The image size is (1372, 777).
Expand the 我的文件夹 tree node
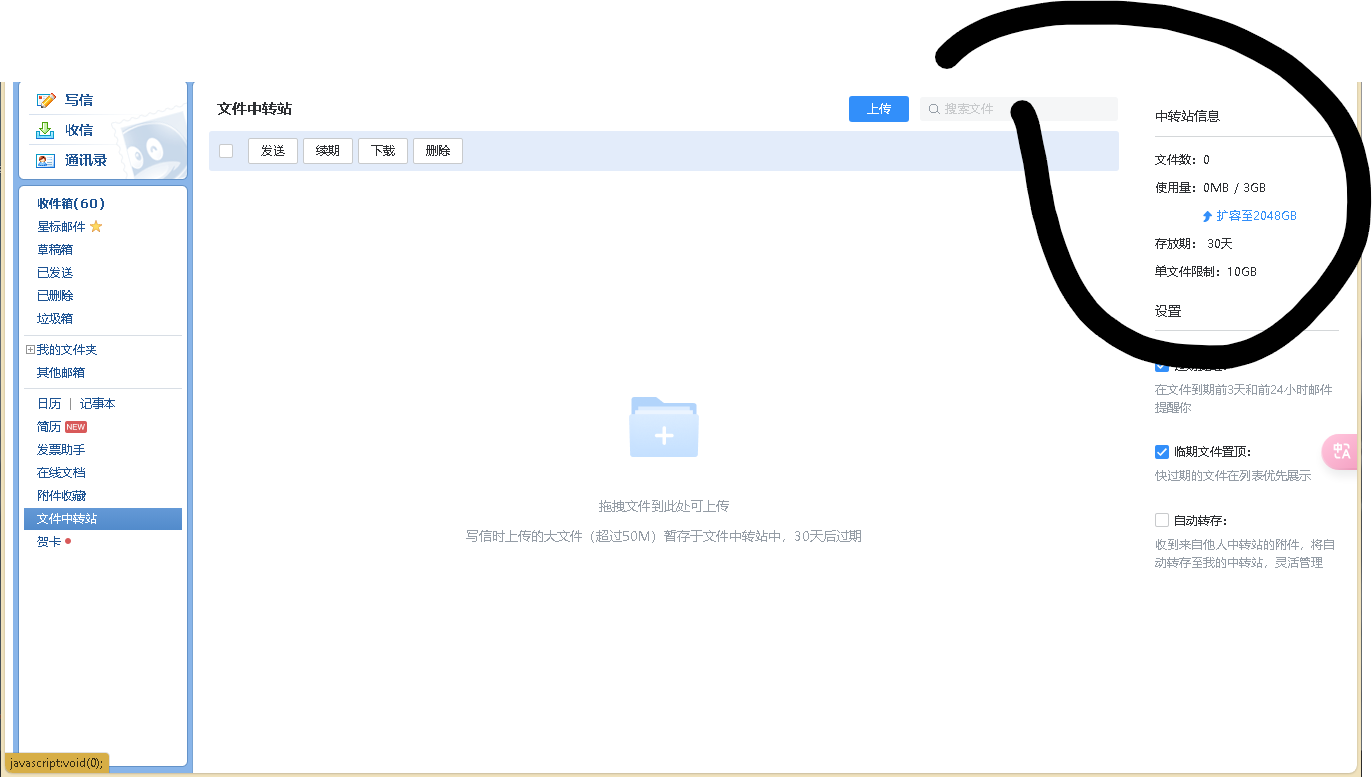[30, 350]
